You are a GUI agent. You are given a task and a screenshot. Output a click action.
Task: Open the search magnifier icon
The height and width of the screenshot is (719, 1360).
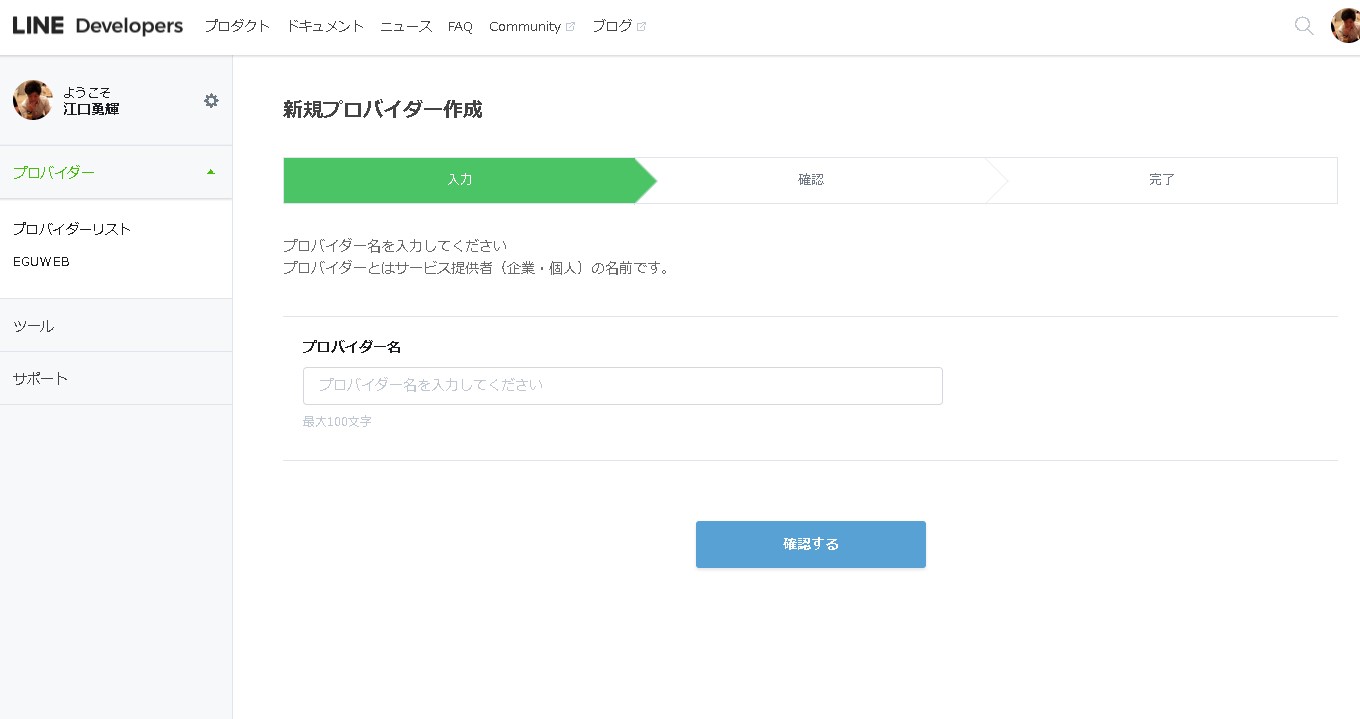tap(1303, 26)
